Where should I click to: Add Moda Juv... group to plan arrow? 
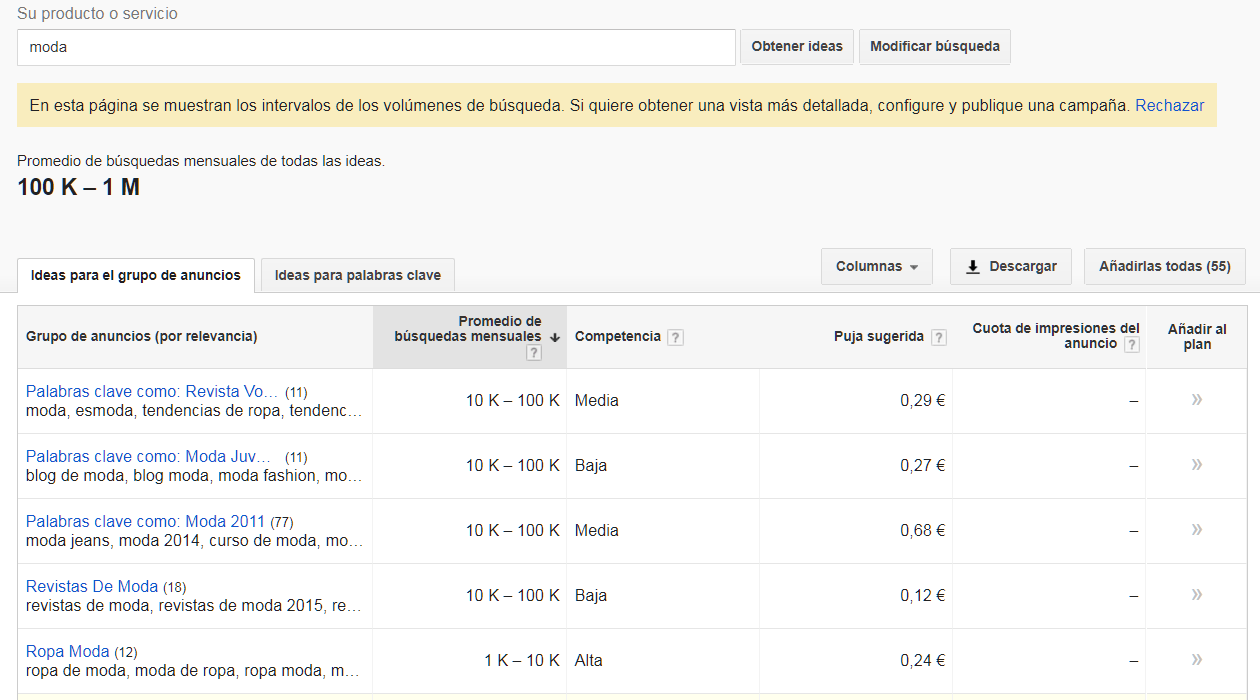point(1196,465)
